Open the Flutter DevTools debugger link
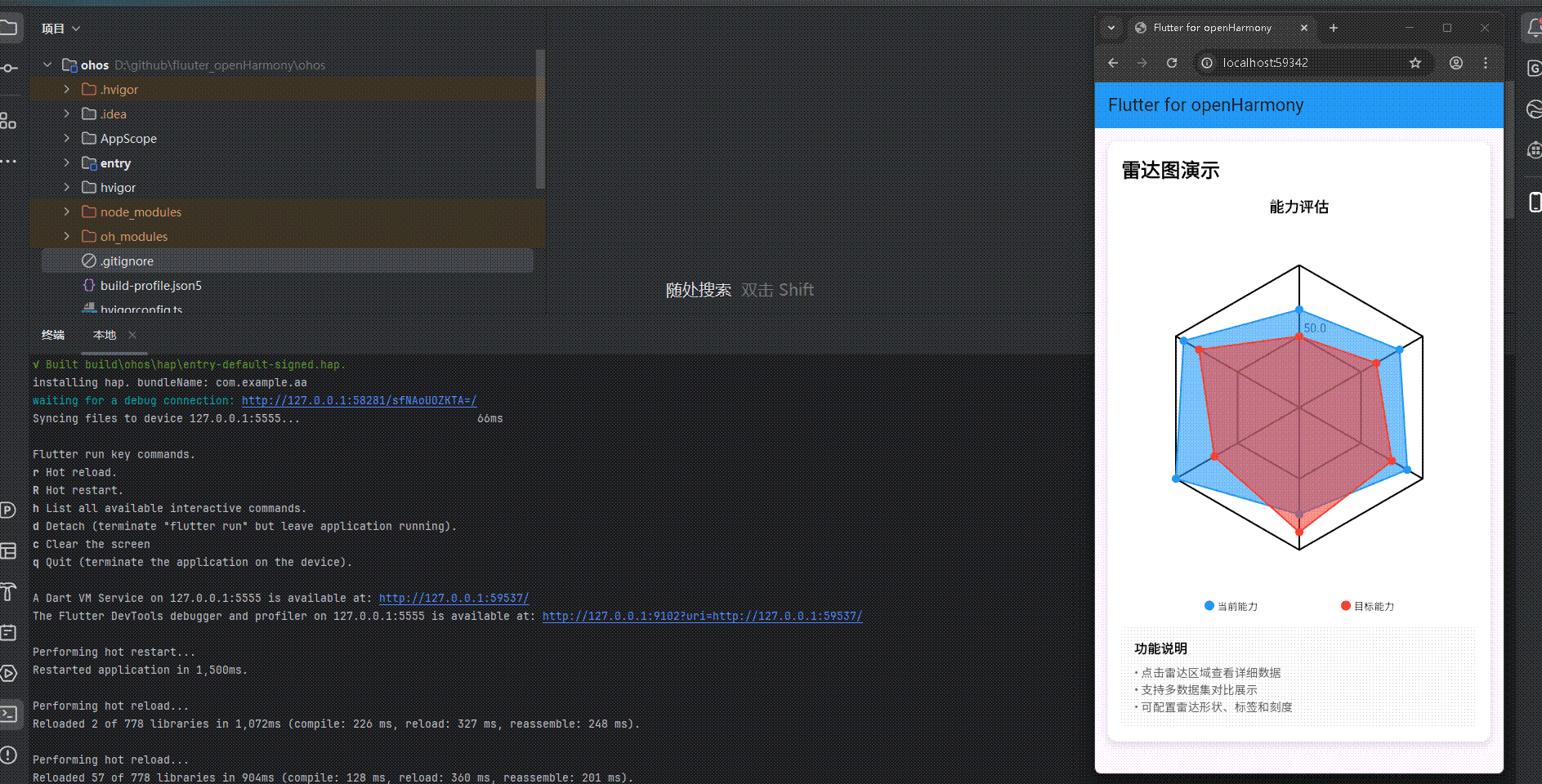This screenshot has width=1542, height=784. [x=703, y=616]
